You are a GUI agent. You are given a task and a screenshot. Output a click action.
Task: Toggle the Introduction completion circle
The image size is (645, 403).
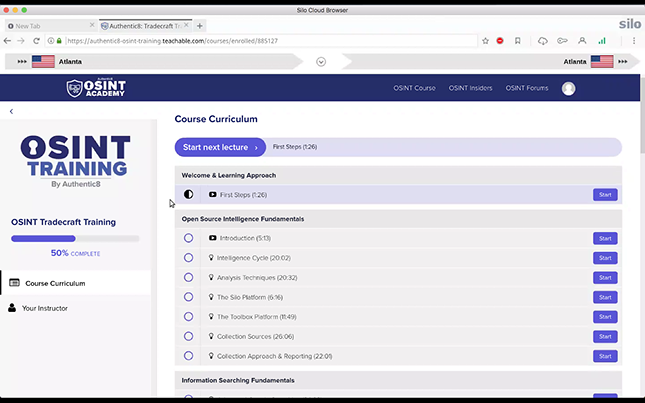[x=188, y=238]
